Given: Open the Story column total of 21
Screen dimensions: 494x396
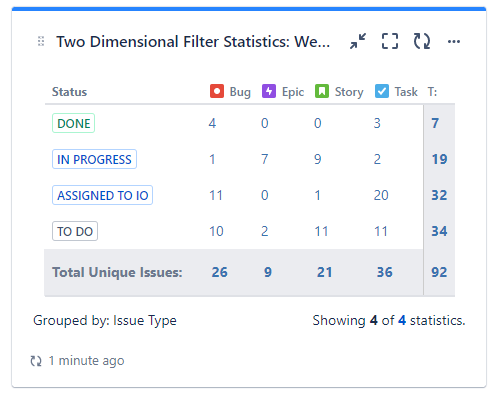Looking at the screenshot, I should (x=325, y=272).
